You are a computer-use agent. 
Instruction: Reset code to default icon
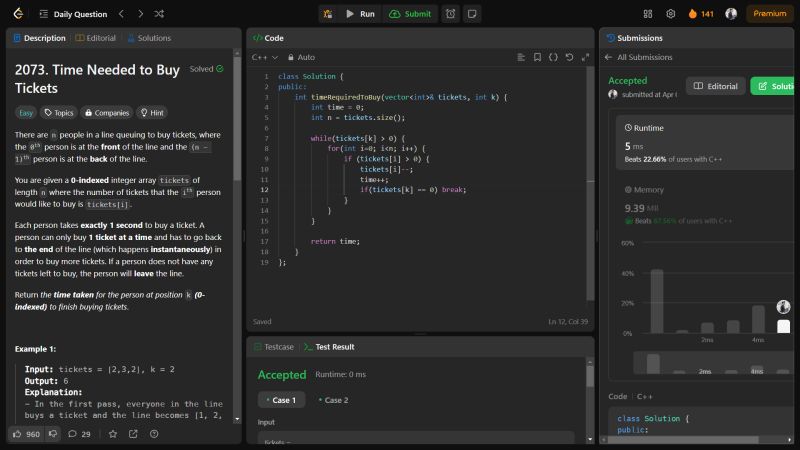(x=569, y=57)
